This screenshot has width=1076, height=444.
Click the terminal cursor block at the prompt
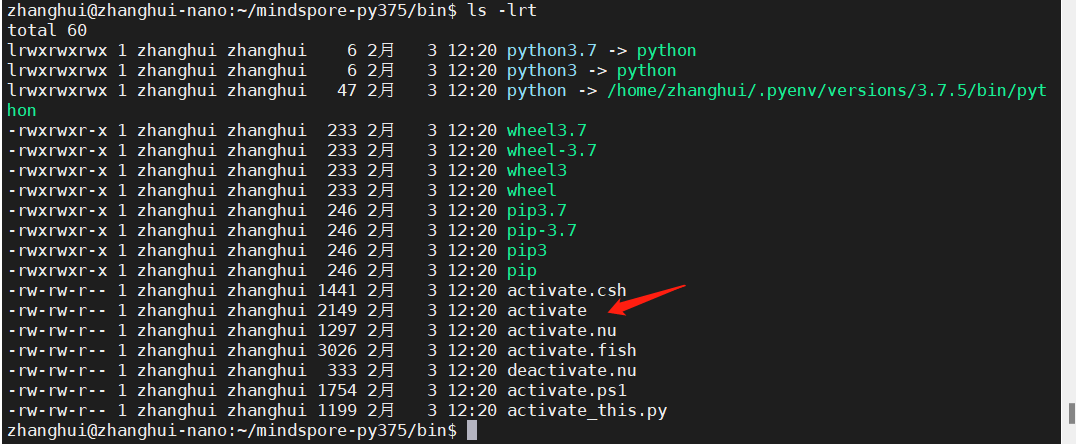472,431
